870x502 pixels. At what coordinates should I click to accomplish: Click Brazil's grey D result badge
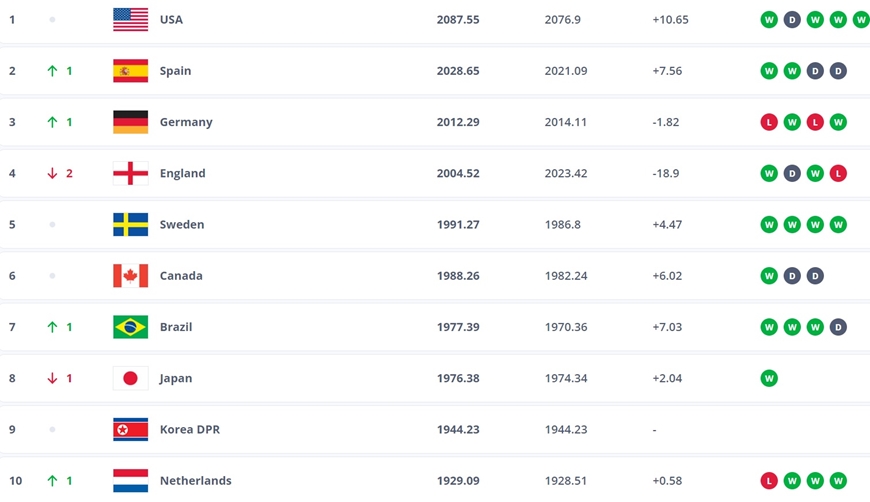click(x=838, y=327)
